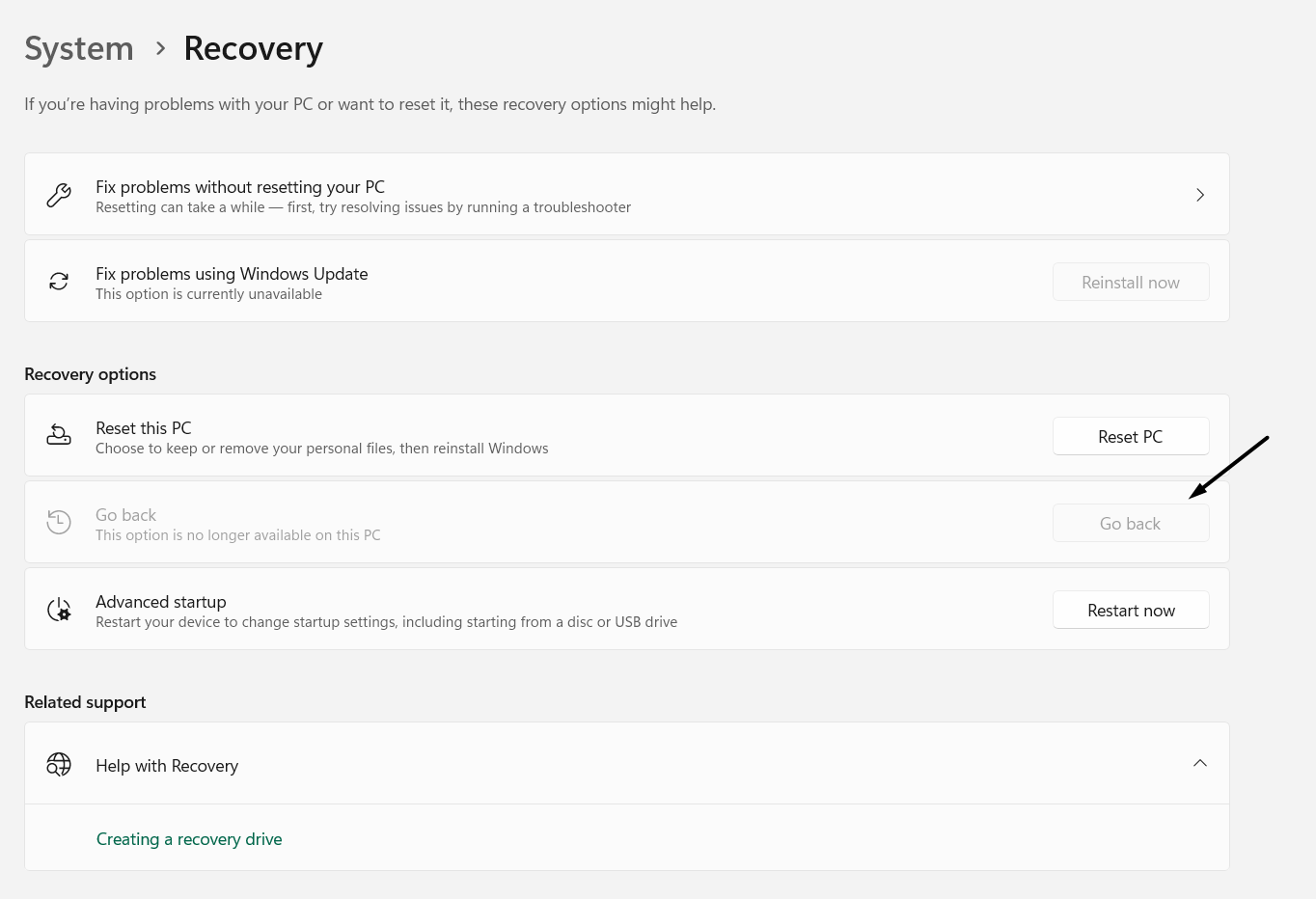Select the Advanced startup row title
This screenshot has height=899, width=1316.
(161, 602)
